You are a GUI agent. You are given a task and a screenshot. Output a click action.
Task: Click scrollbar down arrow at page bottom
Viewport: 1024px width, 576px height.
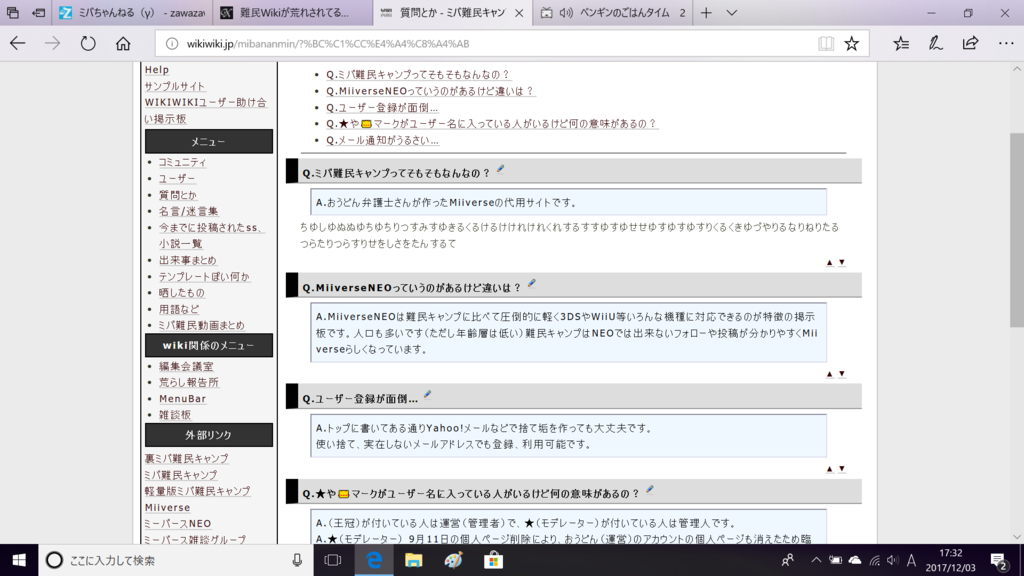pos(1017,537)
